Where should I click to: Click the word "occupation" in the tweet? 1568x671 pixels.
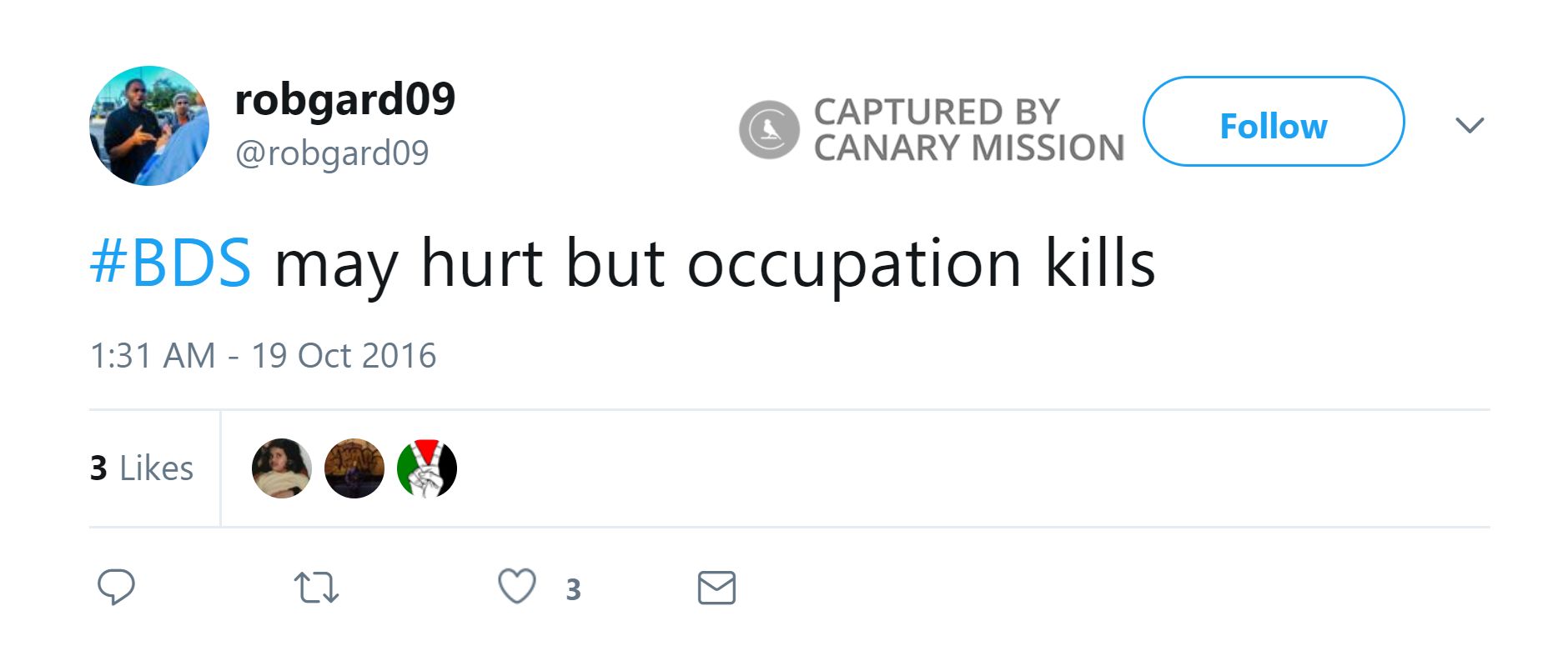tap(853, 265)
